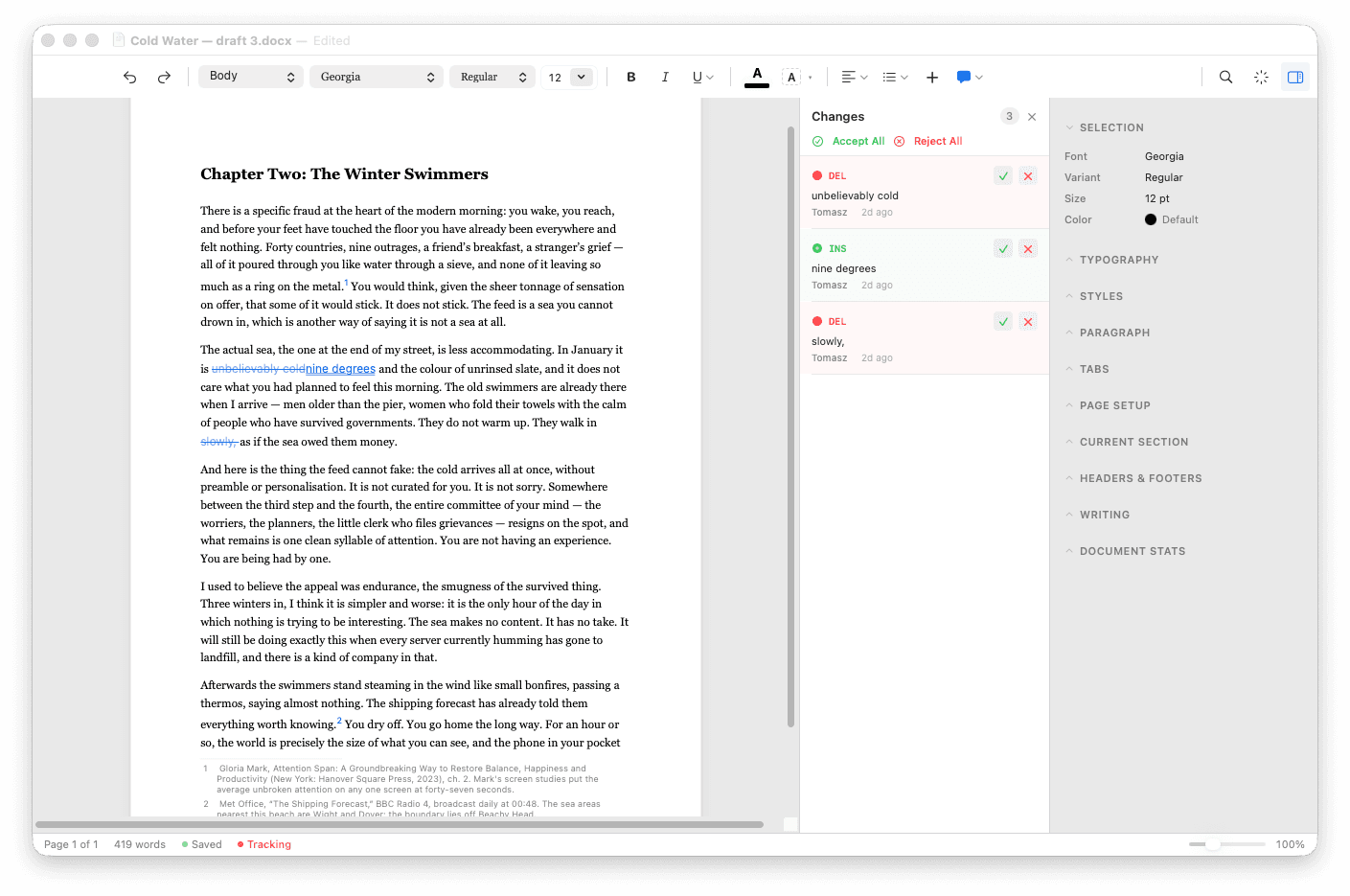Click the 419 words count
Viewport: 1350px width, 896px height.
point(140,844)
